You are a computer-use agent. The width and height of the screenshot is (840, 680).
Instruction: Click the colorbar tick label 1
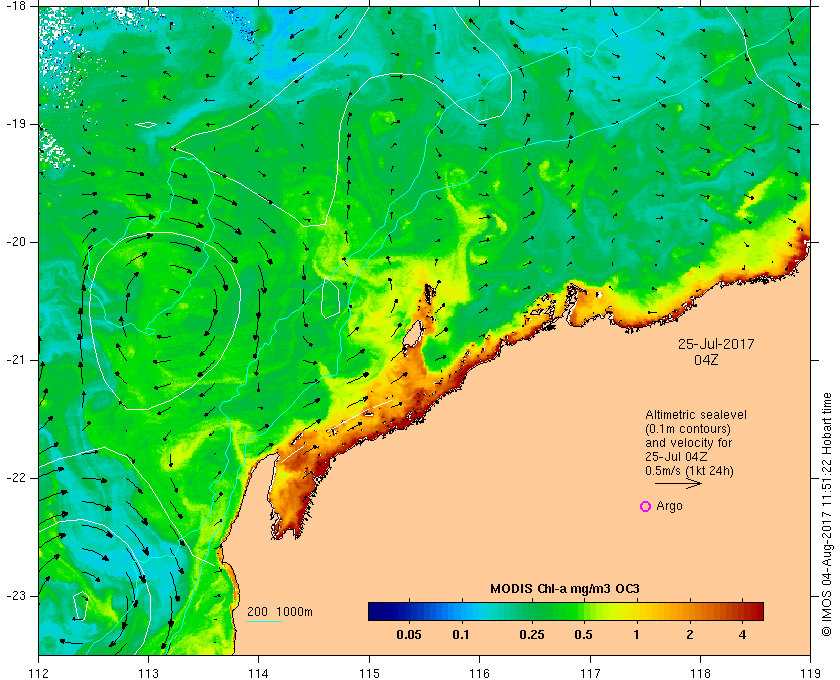[636, 635]
